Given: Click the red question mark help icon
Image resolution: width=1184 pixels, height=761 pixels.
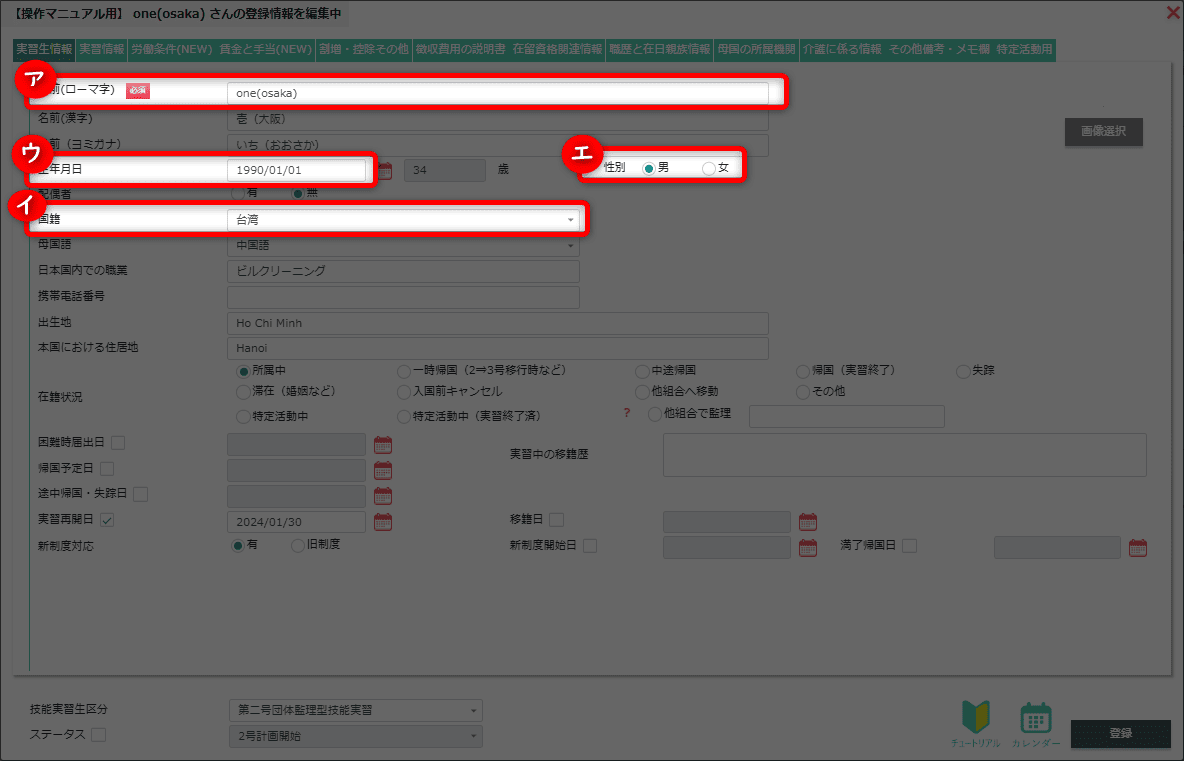Looking at the screenshot, I should [x=627, y=413].
